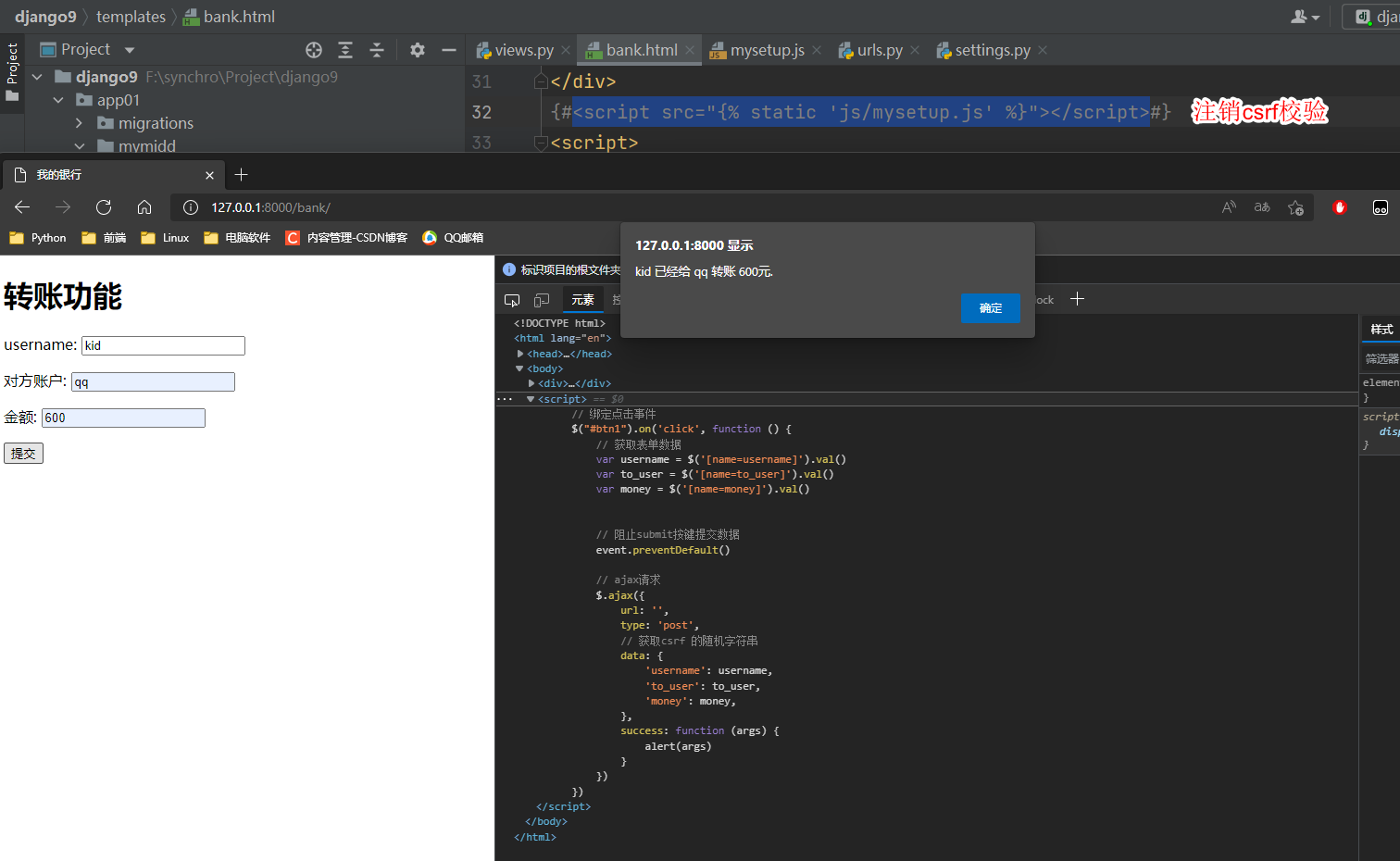Click the 对方账户 input field
Screen dimensions: 1400x861
click(153, 381)
